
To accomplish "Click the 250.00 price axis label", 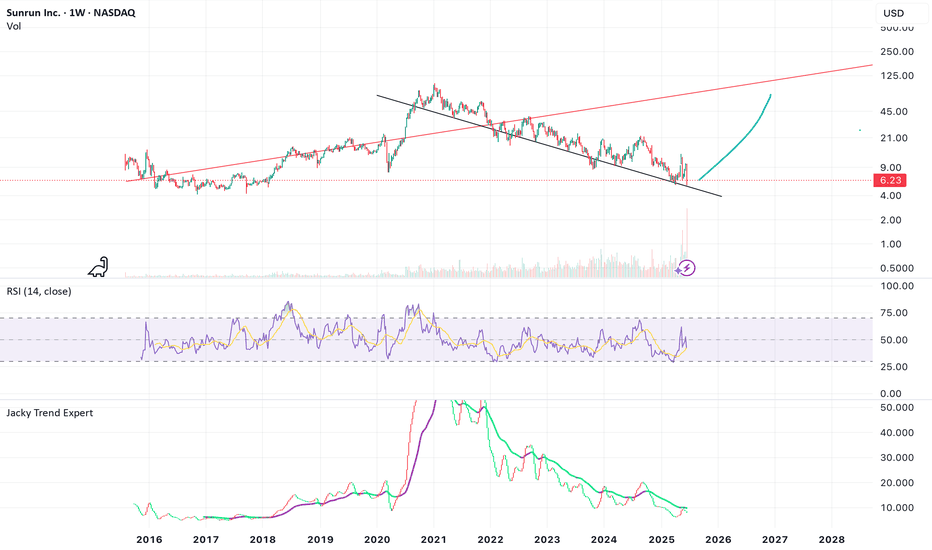I will click(897, 52).
